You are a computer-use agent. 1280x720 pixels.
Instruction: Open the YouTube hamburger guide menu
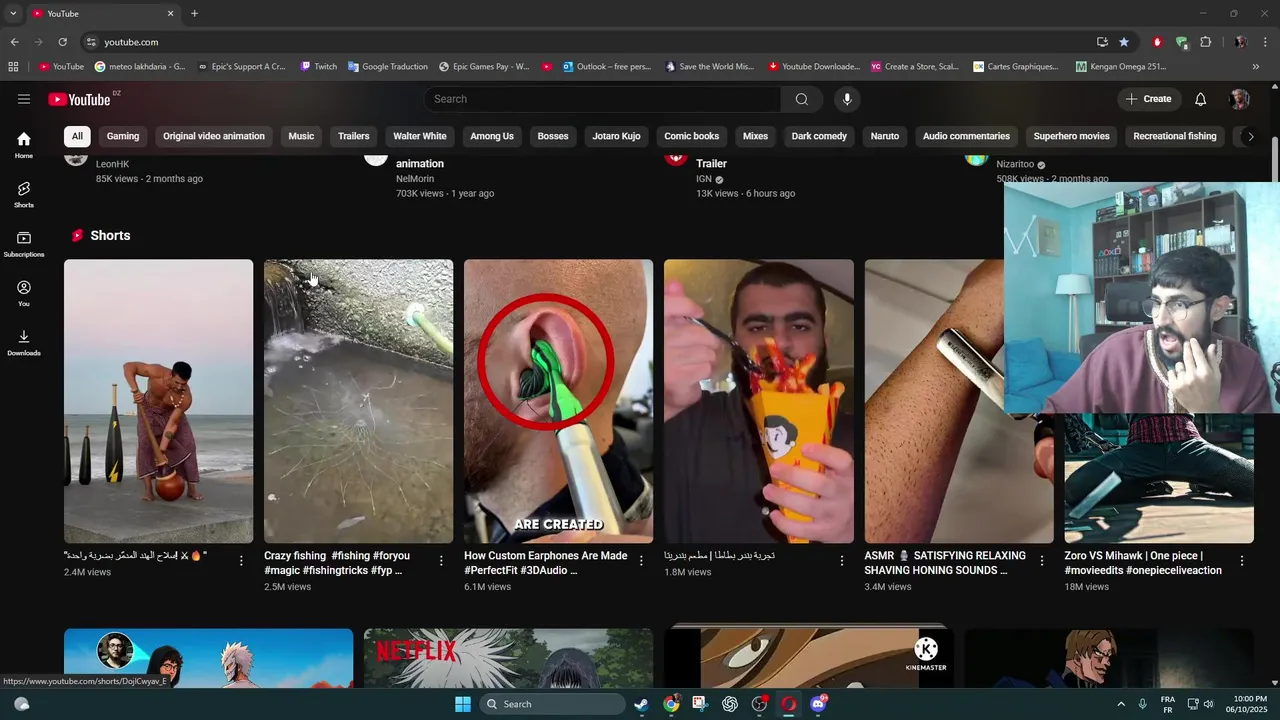(x=24, y=99)
